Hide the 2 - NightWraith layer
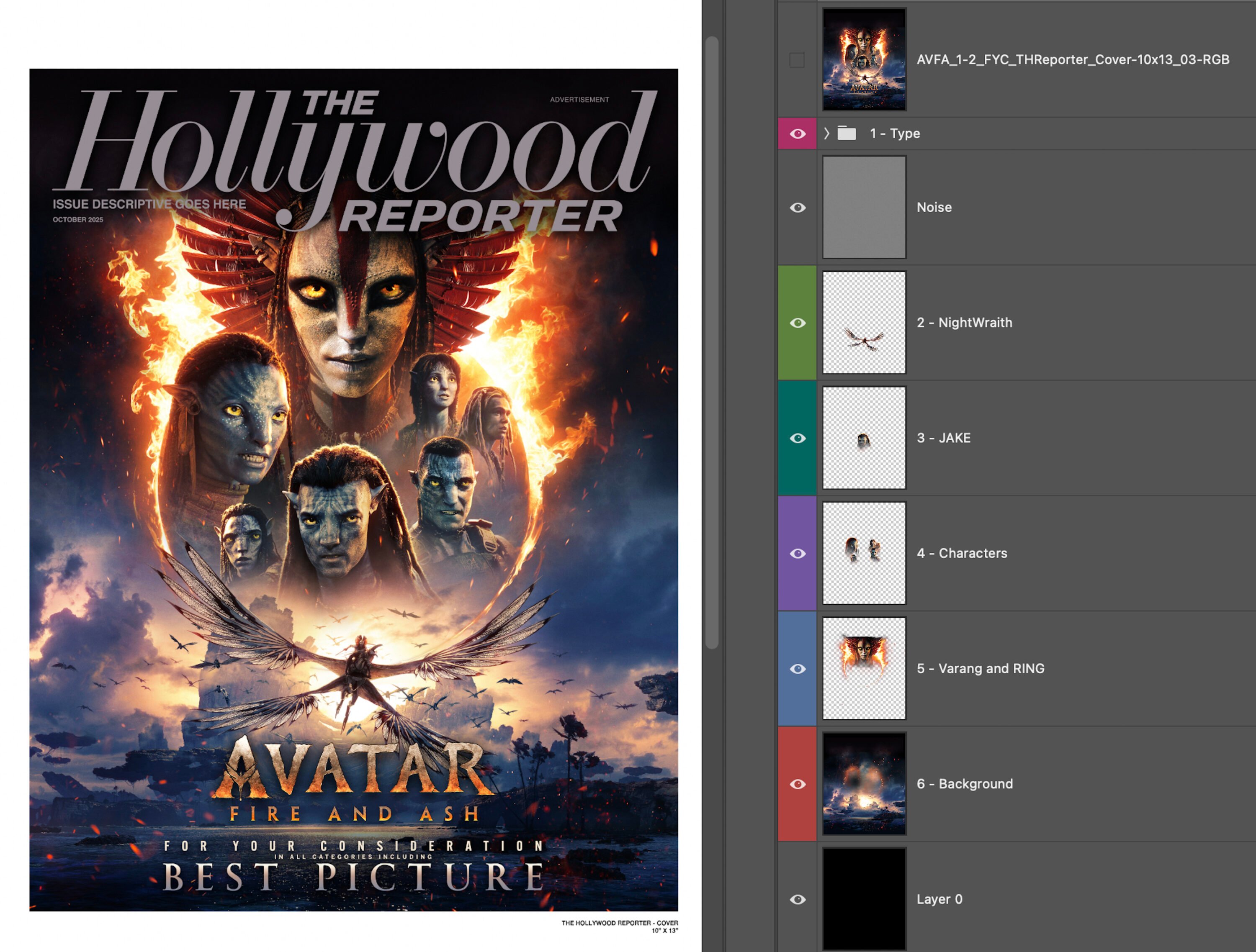 click(x=797, y=323)
